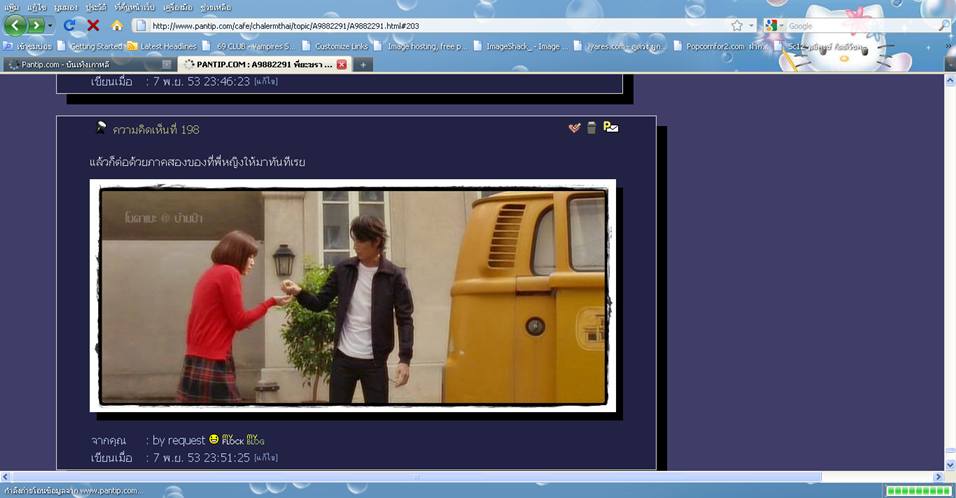Open the help menu bar item
Image resolution: width=956 pixels, height=498 pixels.
click(x=216, y=7)
